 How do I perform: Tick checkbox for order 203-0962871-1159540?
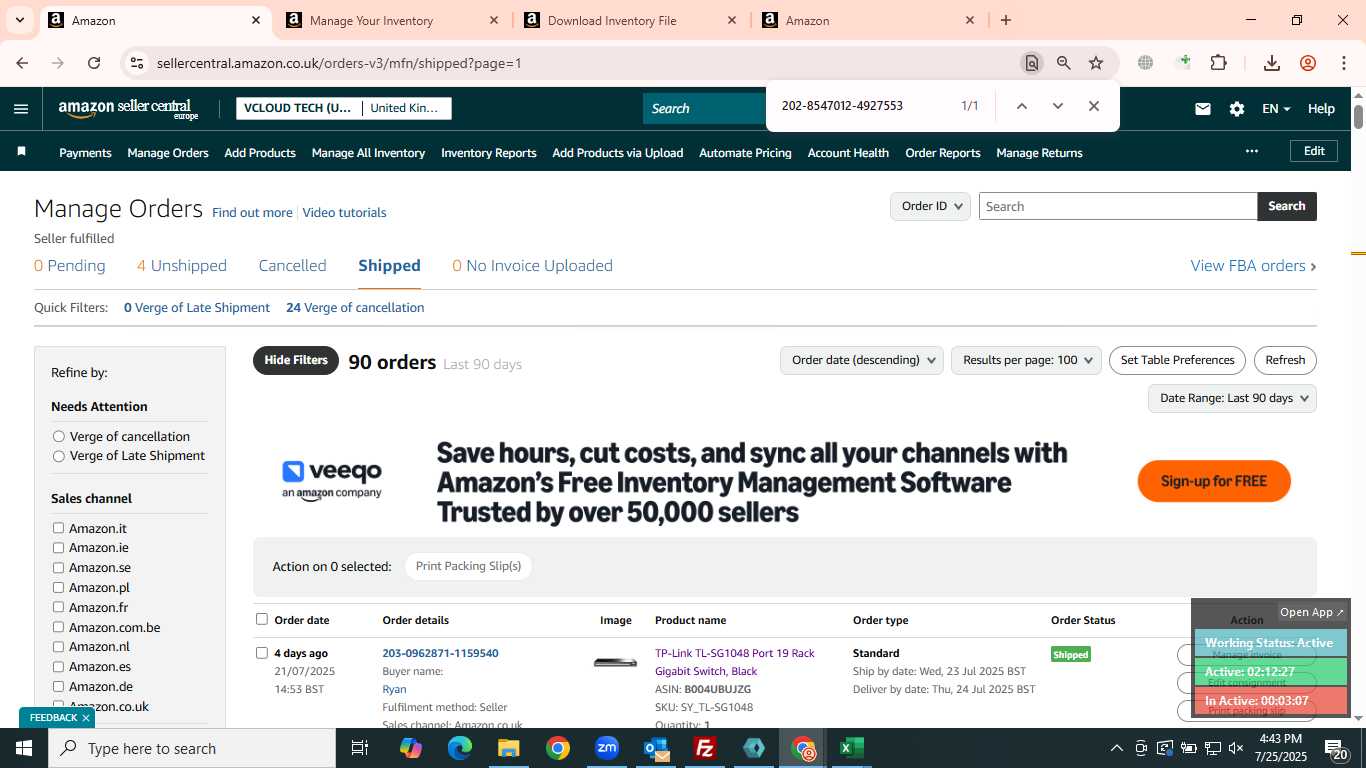tap(262, 653)
